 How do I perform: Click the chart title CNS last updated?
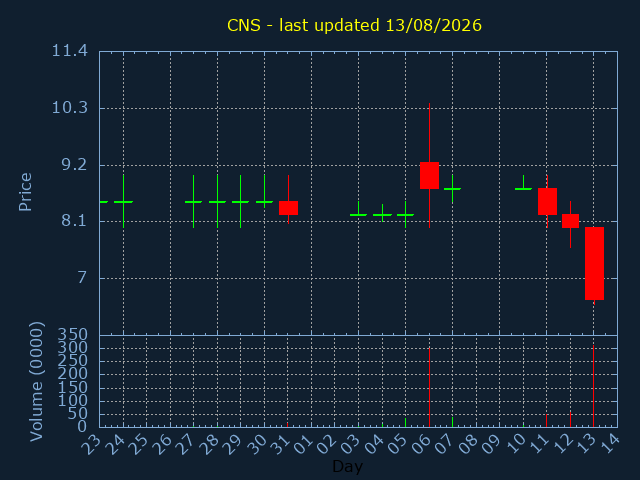click(x=354, y=25)
